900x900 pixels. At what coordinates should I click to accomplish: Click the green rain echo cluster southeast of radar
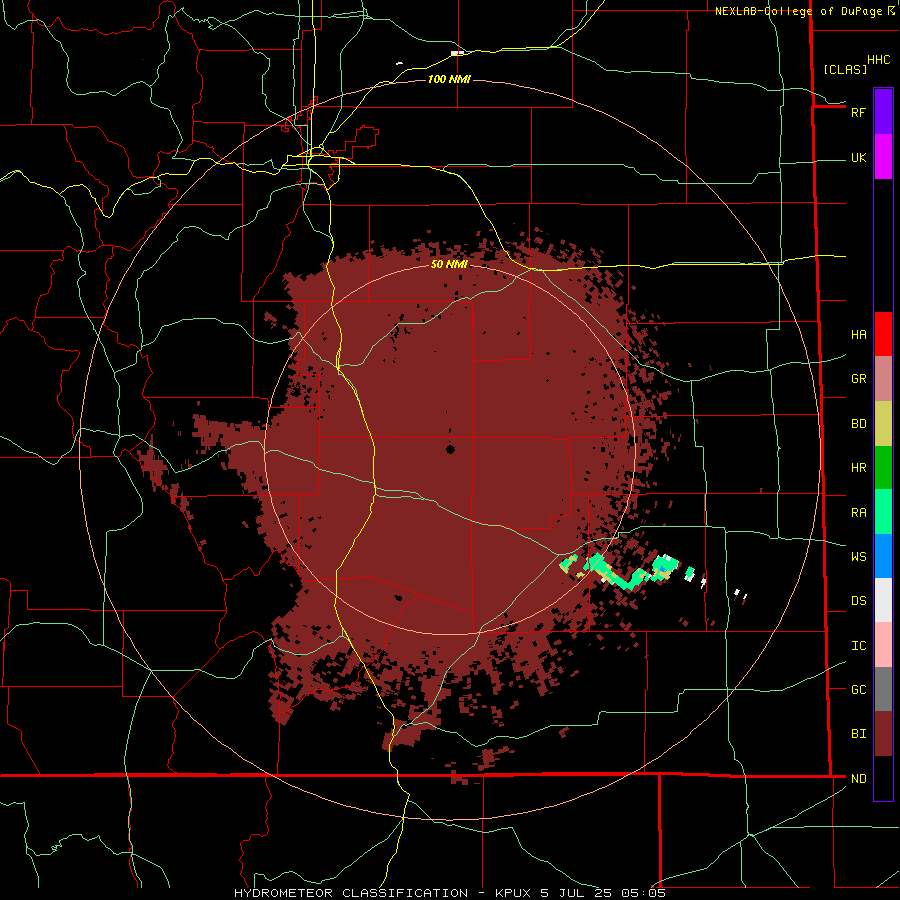pyautogui.click(x=620, y=572)
